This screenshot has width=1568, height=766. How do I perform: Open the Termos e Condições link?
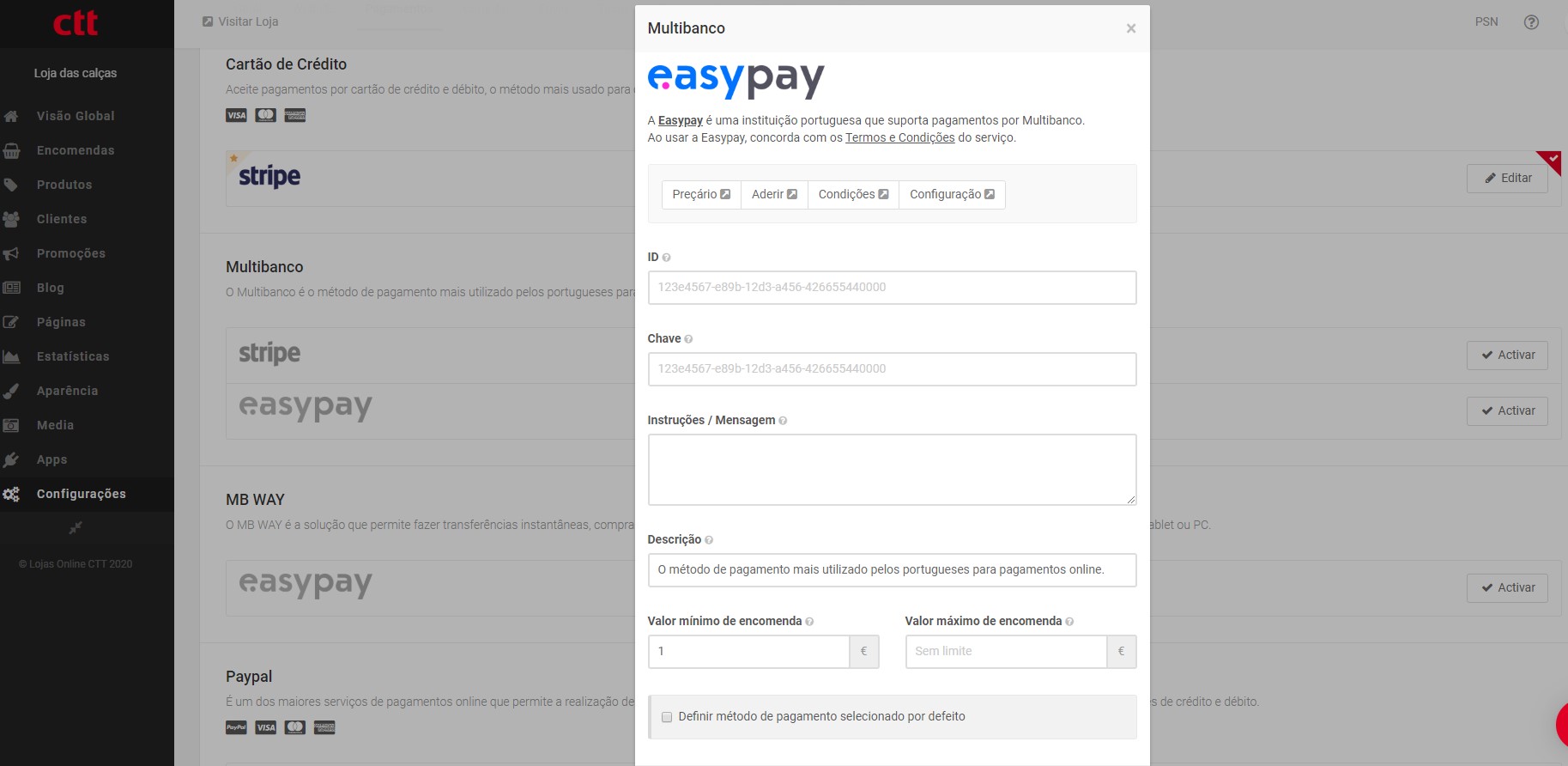tap(899, 137)
